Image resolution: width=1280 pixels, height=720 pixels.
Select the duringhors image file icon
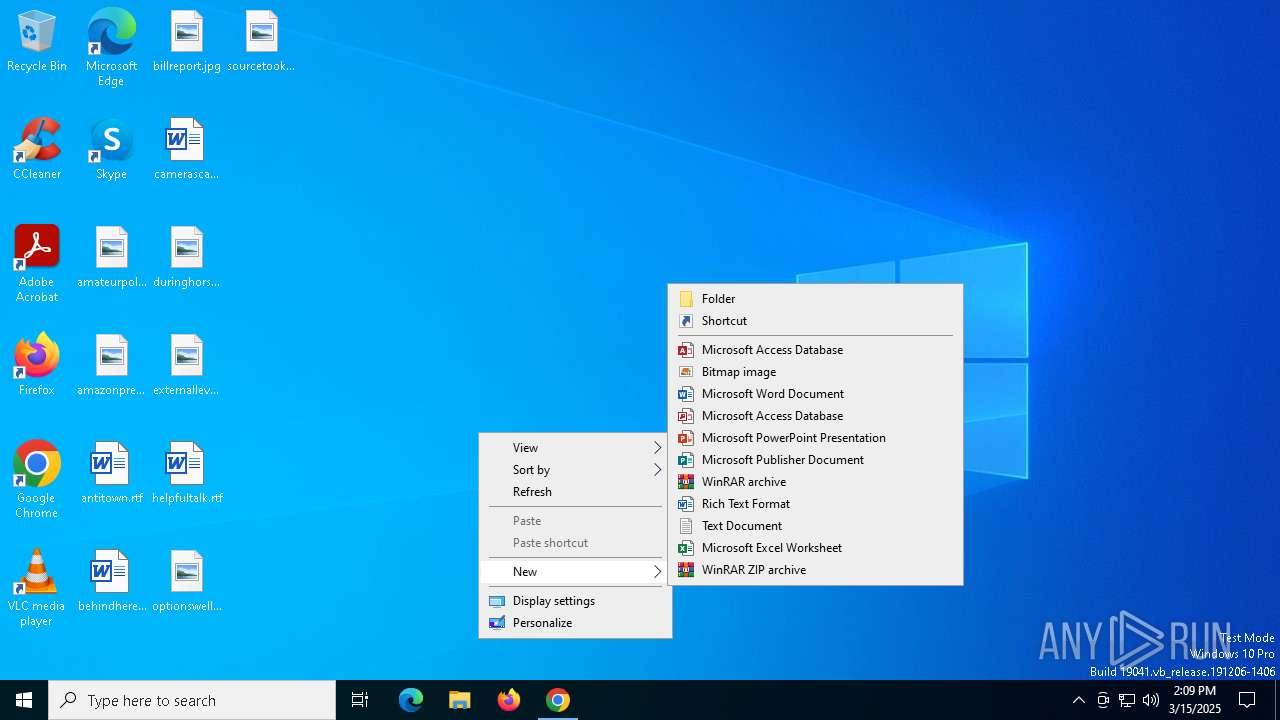187,258
